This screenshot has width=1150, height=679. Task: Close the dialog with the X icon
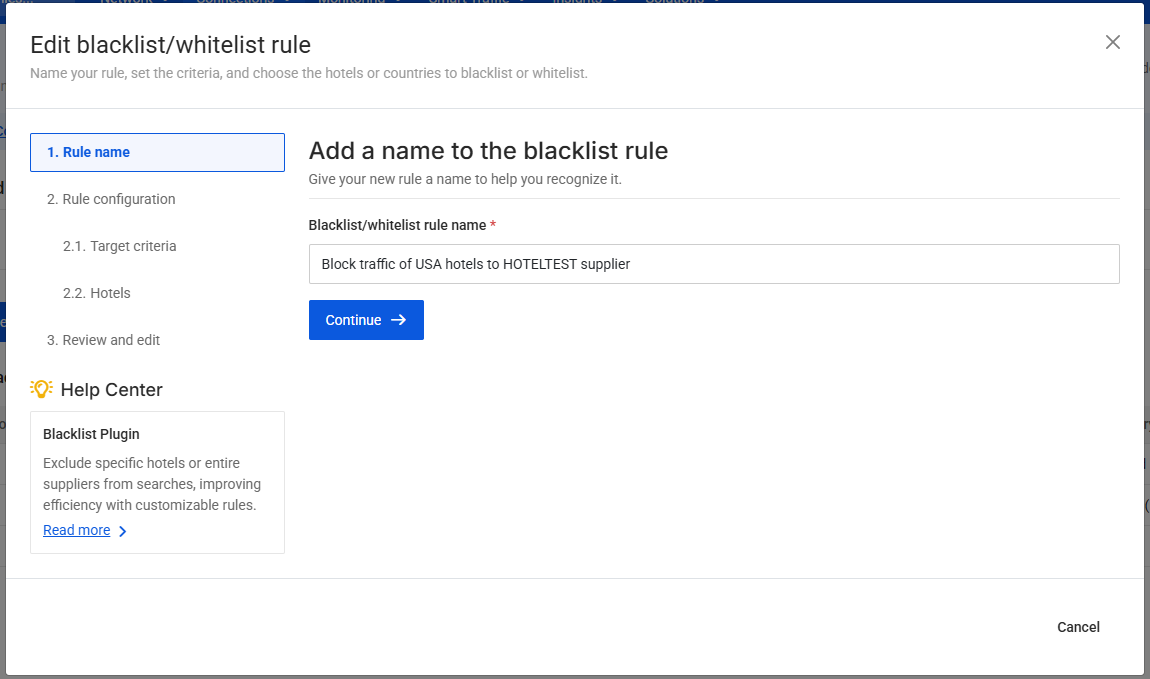coord(1112,42)
